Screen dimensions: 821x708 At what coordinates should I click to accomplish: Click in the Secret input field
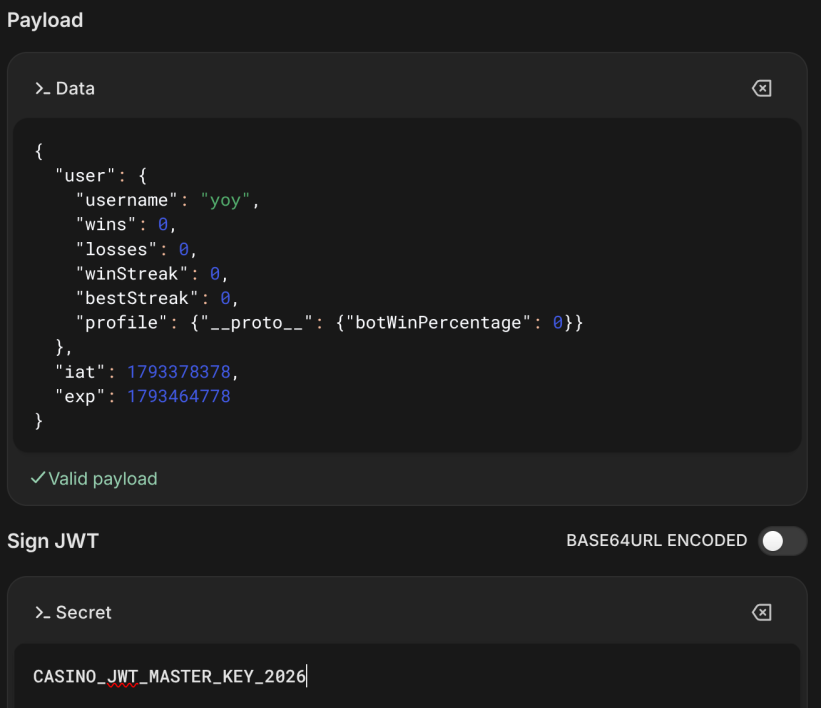(x=407, y=676)
